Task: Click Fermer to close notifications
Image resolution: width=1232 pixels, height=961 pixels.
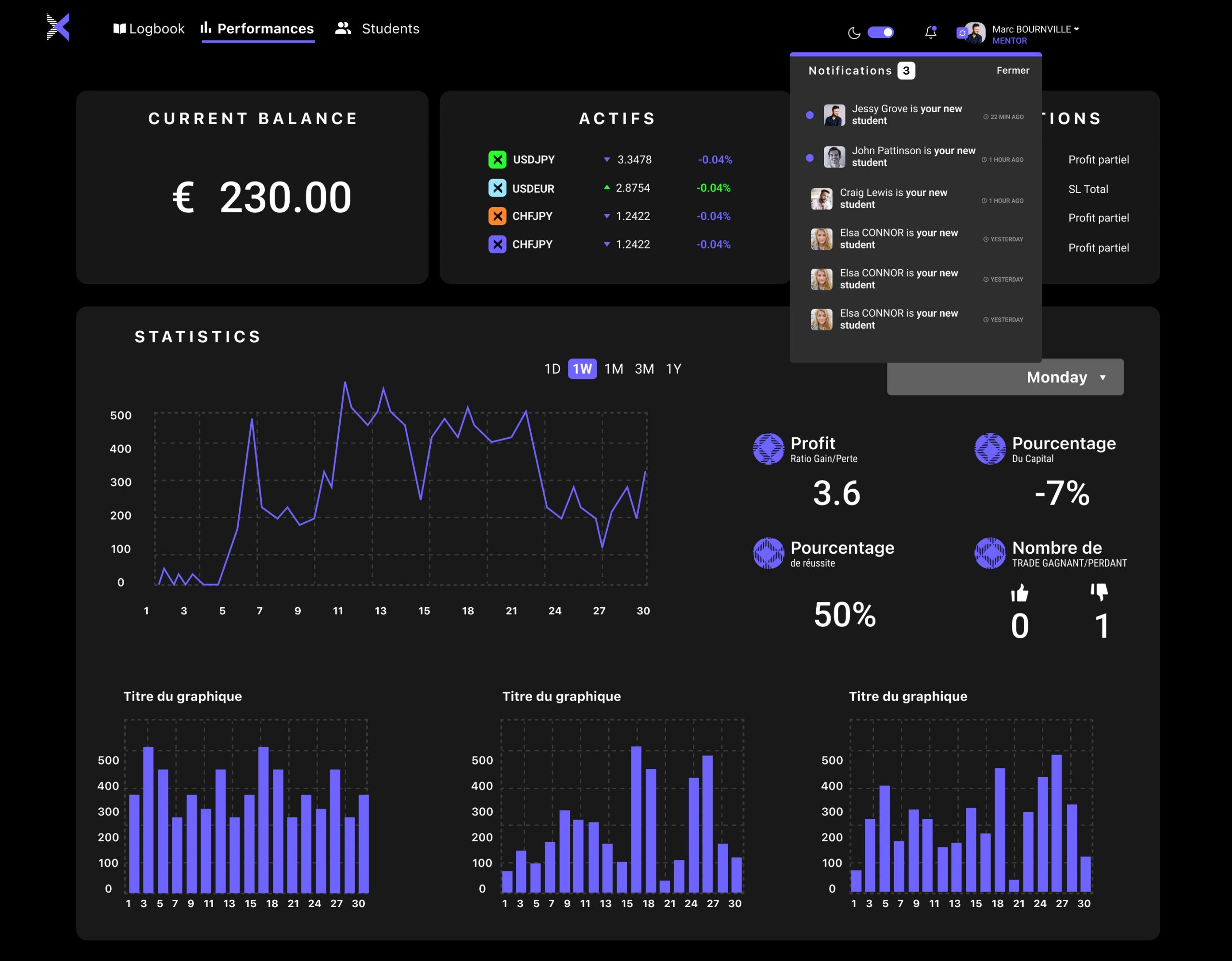Action: [x=1013, y=71]
